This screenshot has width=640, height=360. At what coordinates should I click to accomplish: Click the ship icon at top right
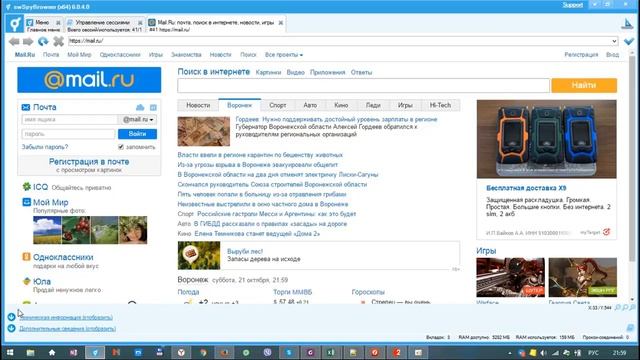[x=627, y=24]
